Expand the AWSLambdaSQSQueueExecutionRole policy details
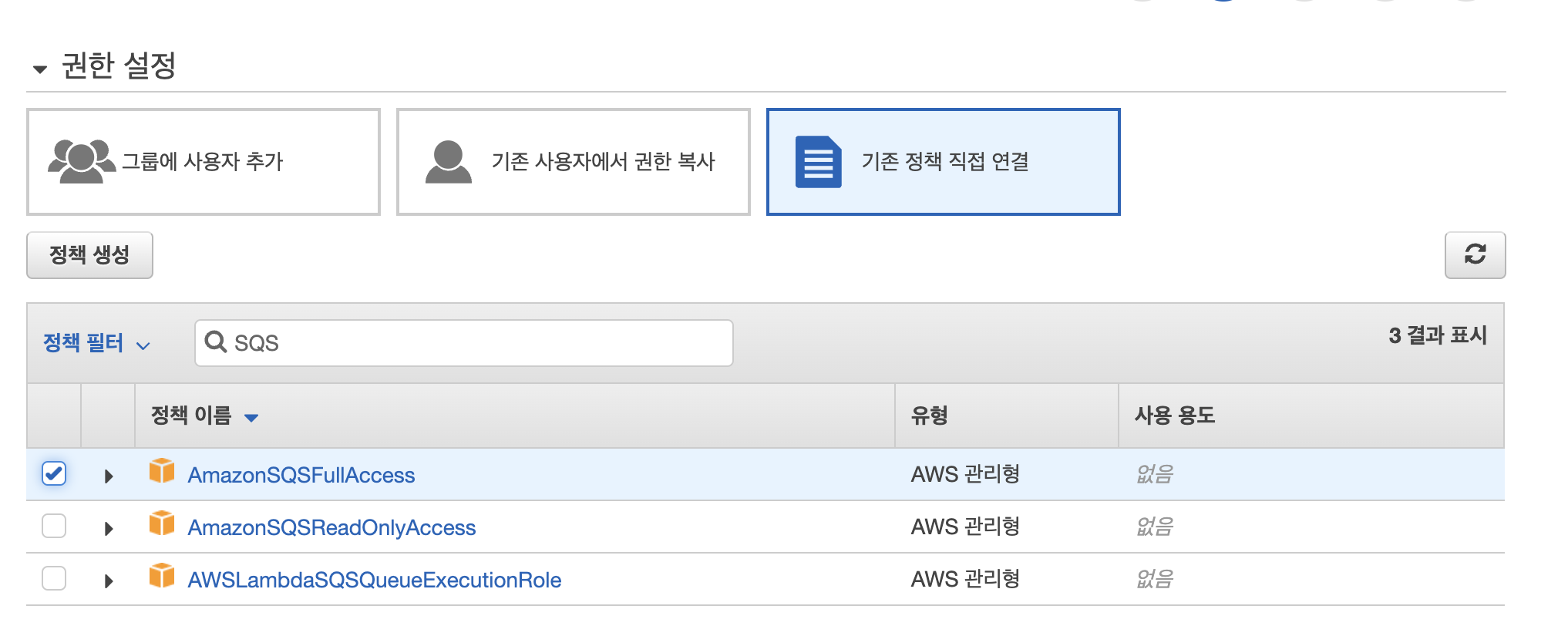Viewport: 1568px width, 626px height. click(109, 581)
